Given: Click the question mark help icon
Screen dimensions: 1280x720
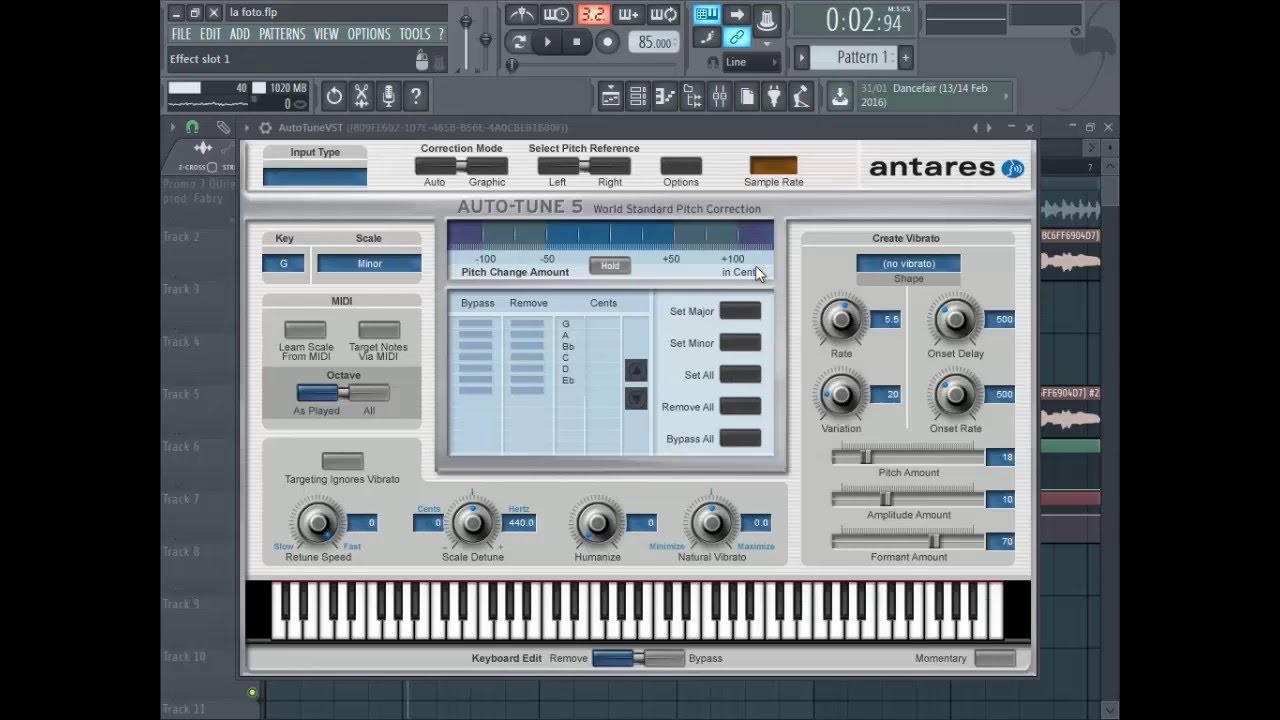Looking at the screenshot, I should point(415,96).
